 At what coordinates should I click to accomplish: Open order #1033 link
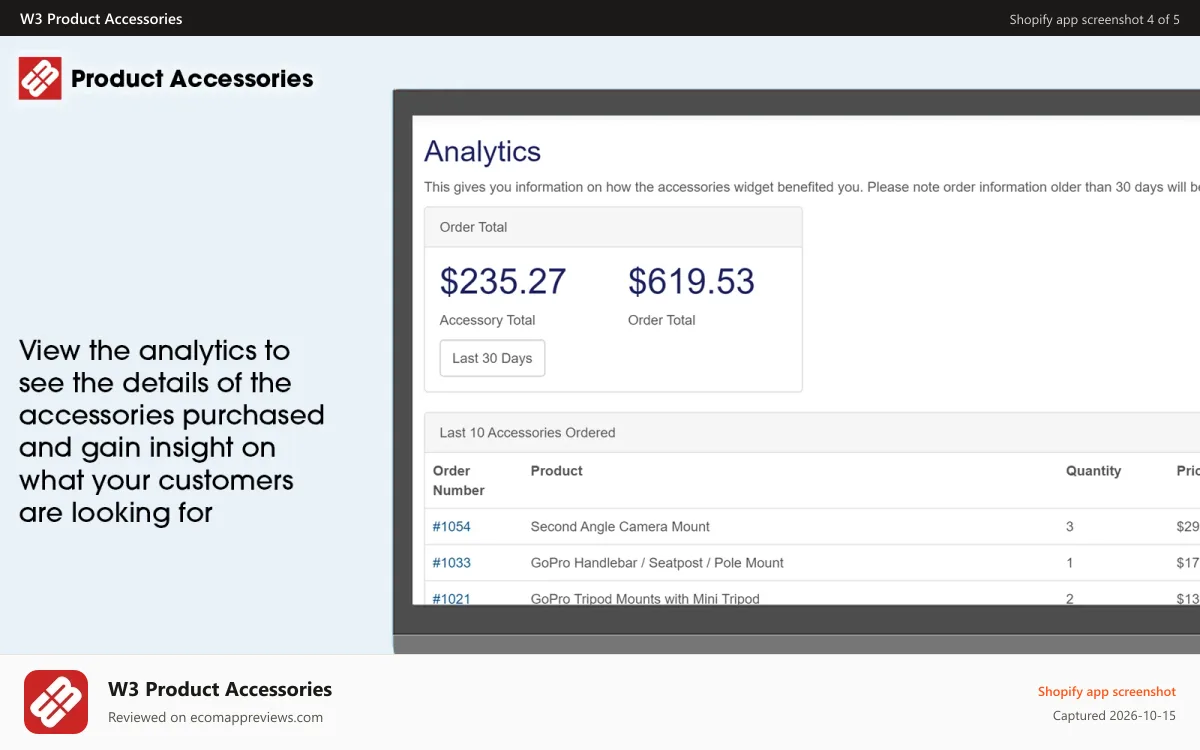tap(451, 562)
